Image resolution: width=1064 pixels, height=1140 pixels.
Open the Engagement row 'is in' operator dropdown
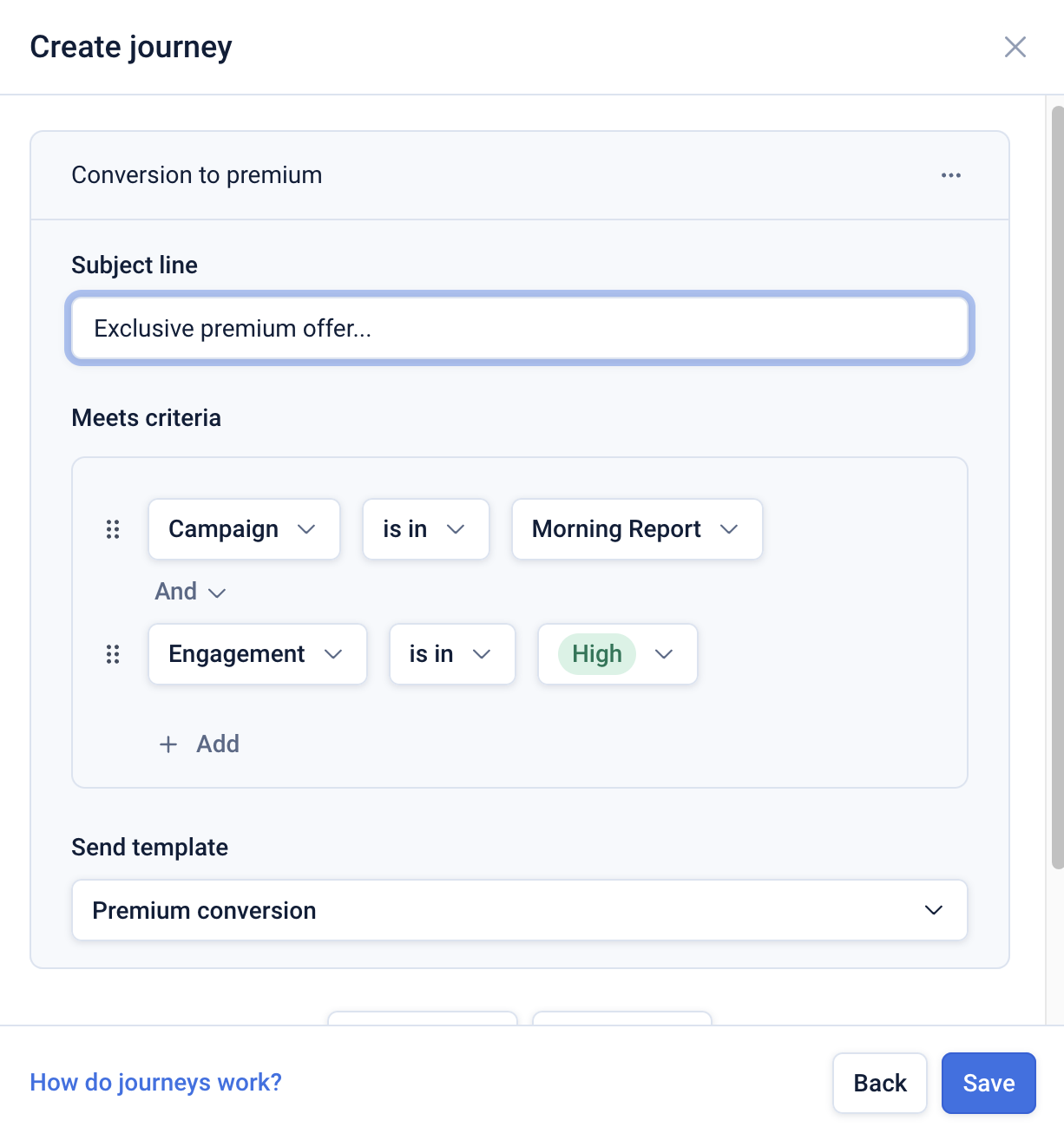451,654
